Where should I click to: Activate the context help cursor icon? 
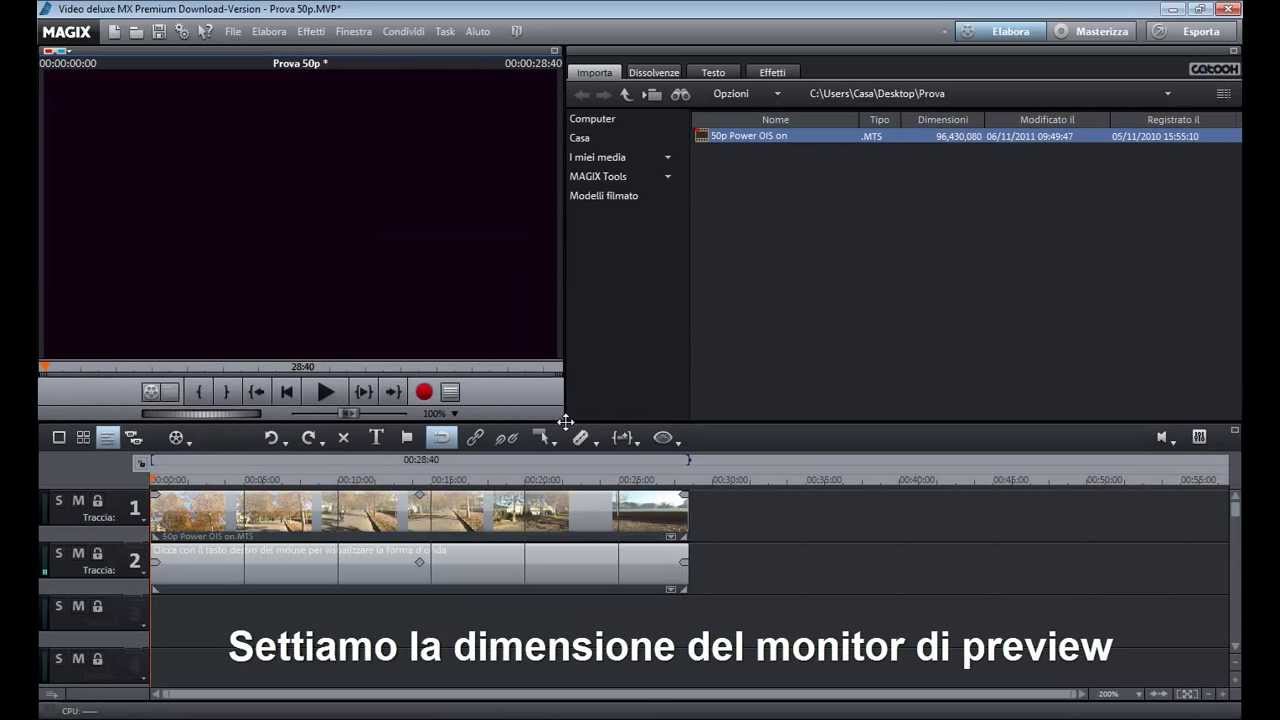205,32
